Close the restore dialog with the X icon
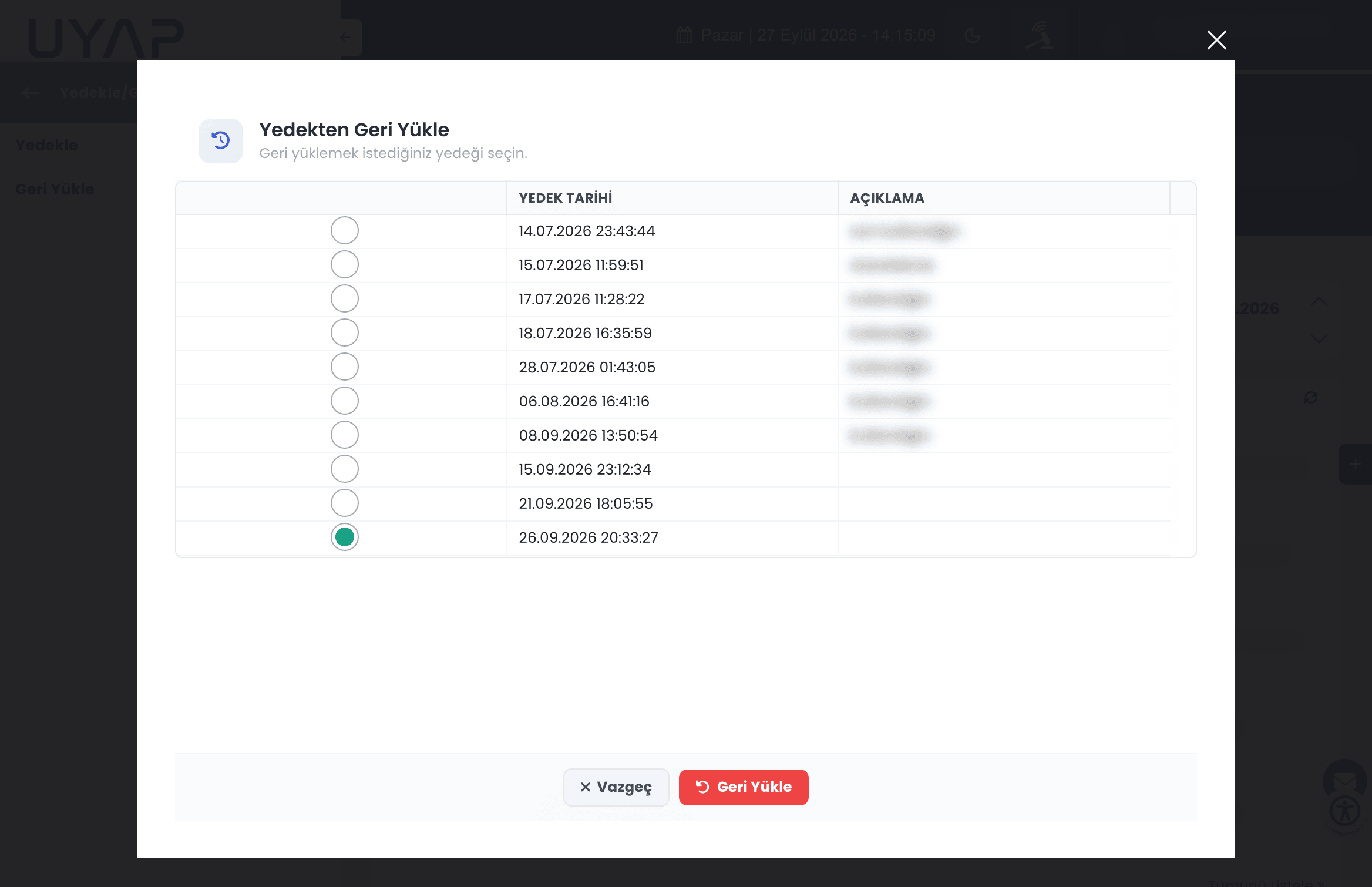Viewport: 1372px width, 887px height. [1216, 40]
